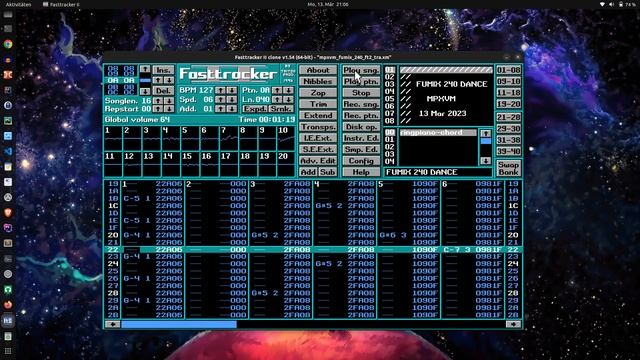Switch to instrument bank 21-28
The width and height of the screenshot is (640, 360).
[x=509, y=118]
